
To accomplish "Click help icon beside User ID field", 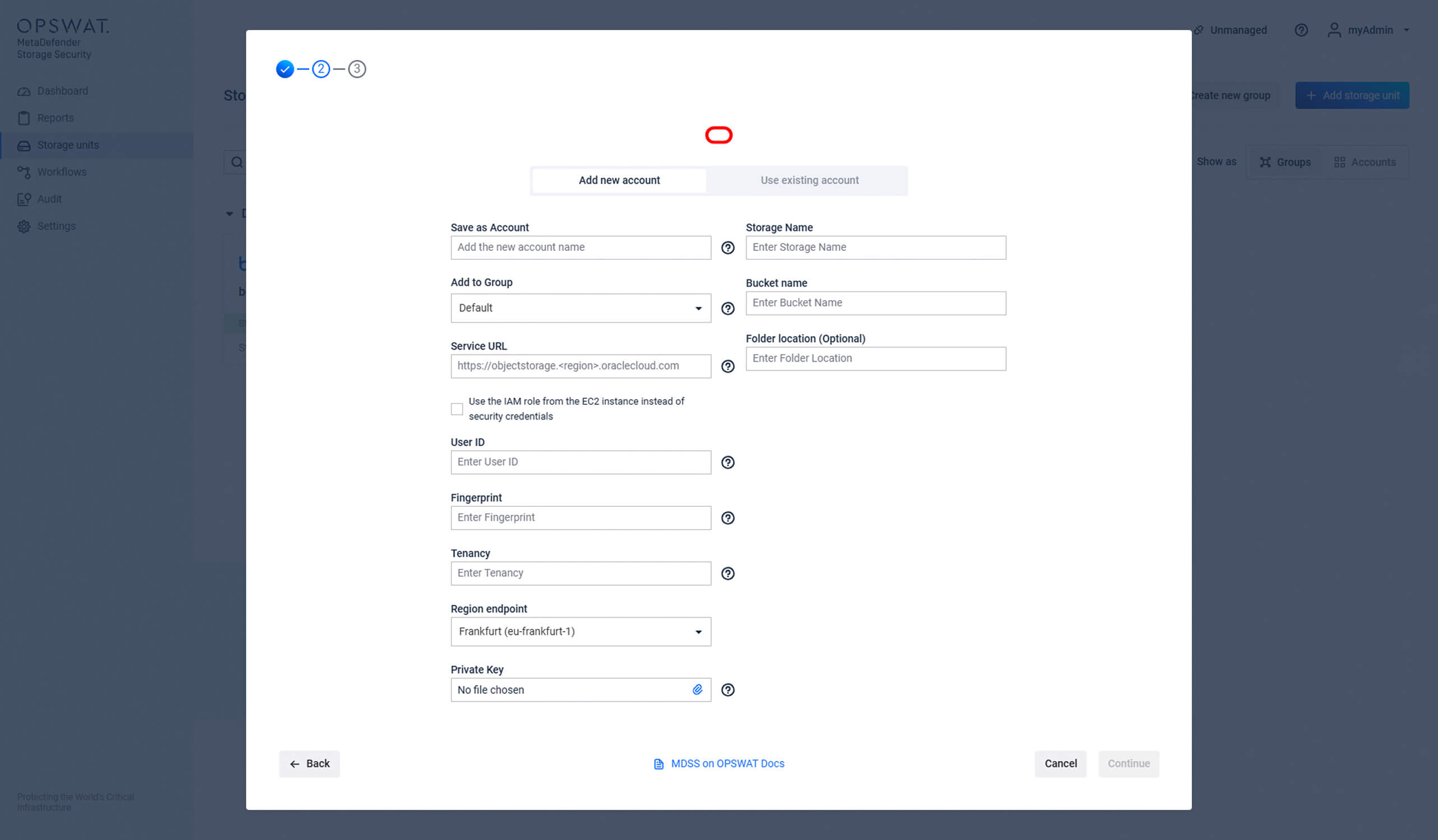I will coord(727,462).
